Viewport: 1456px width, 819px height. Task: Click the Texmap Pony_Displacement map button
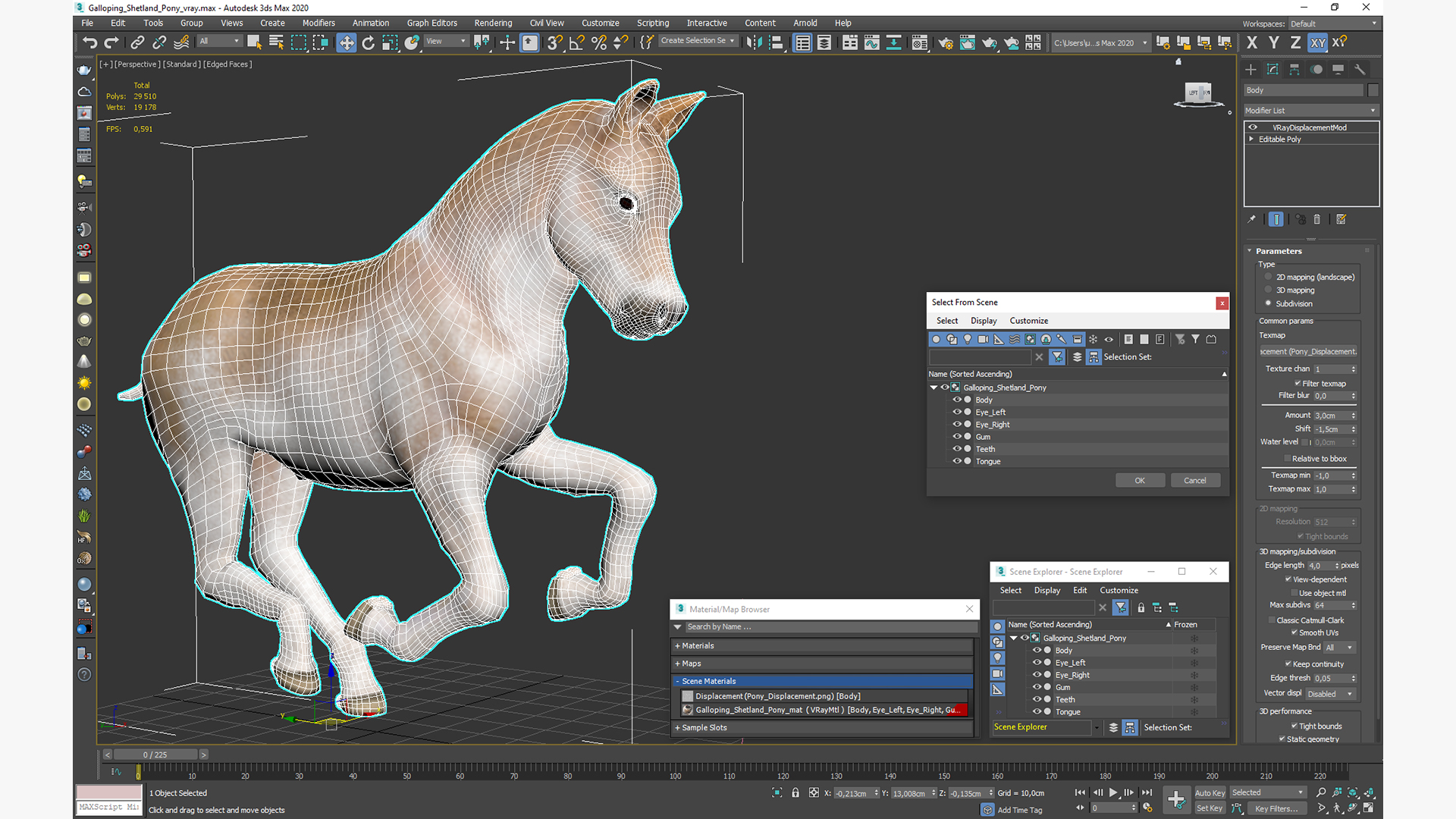(1308, 351)
